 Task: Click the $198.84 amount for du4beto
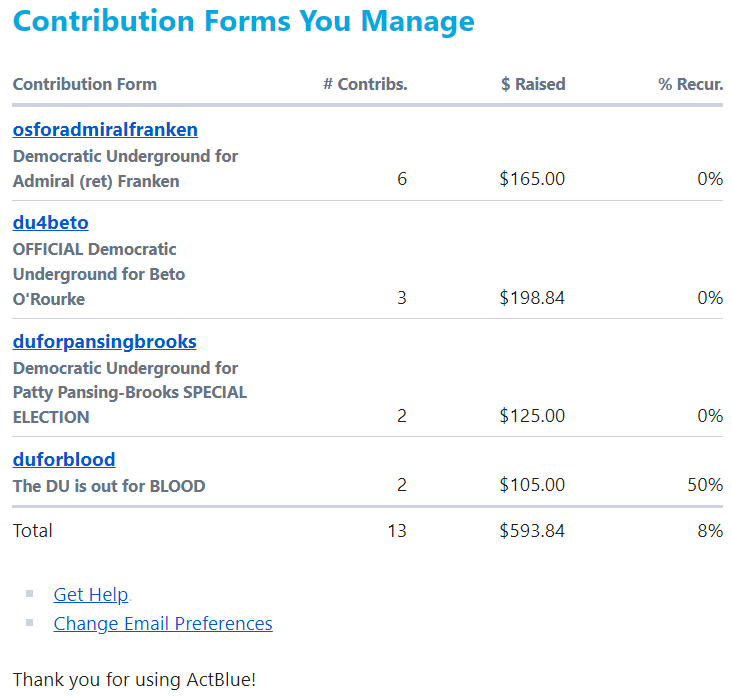click(532, 298)
